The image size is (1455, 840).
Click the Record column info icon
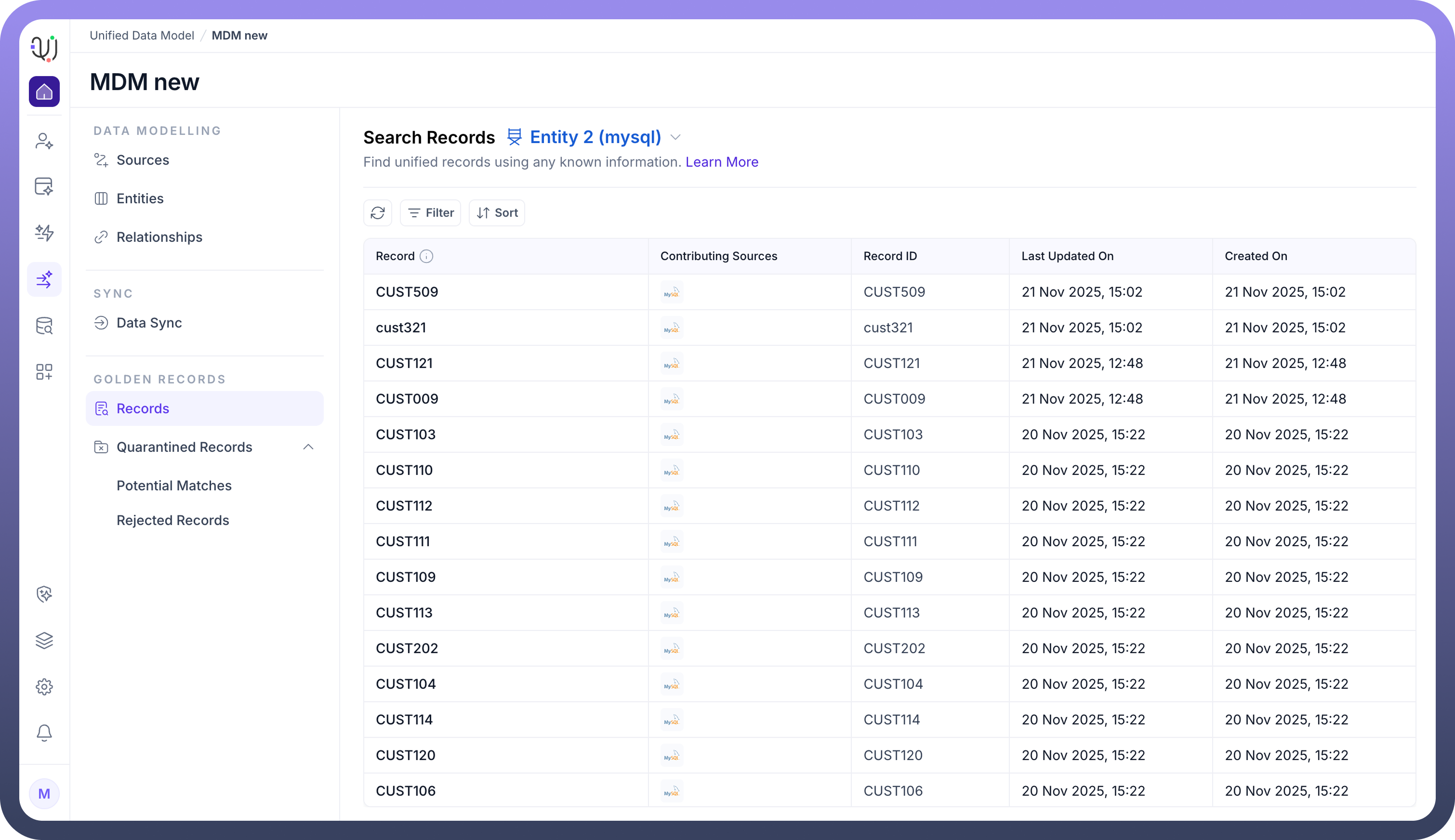426,256
